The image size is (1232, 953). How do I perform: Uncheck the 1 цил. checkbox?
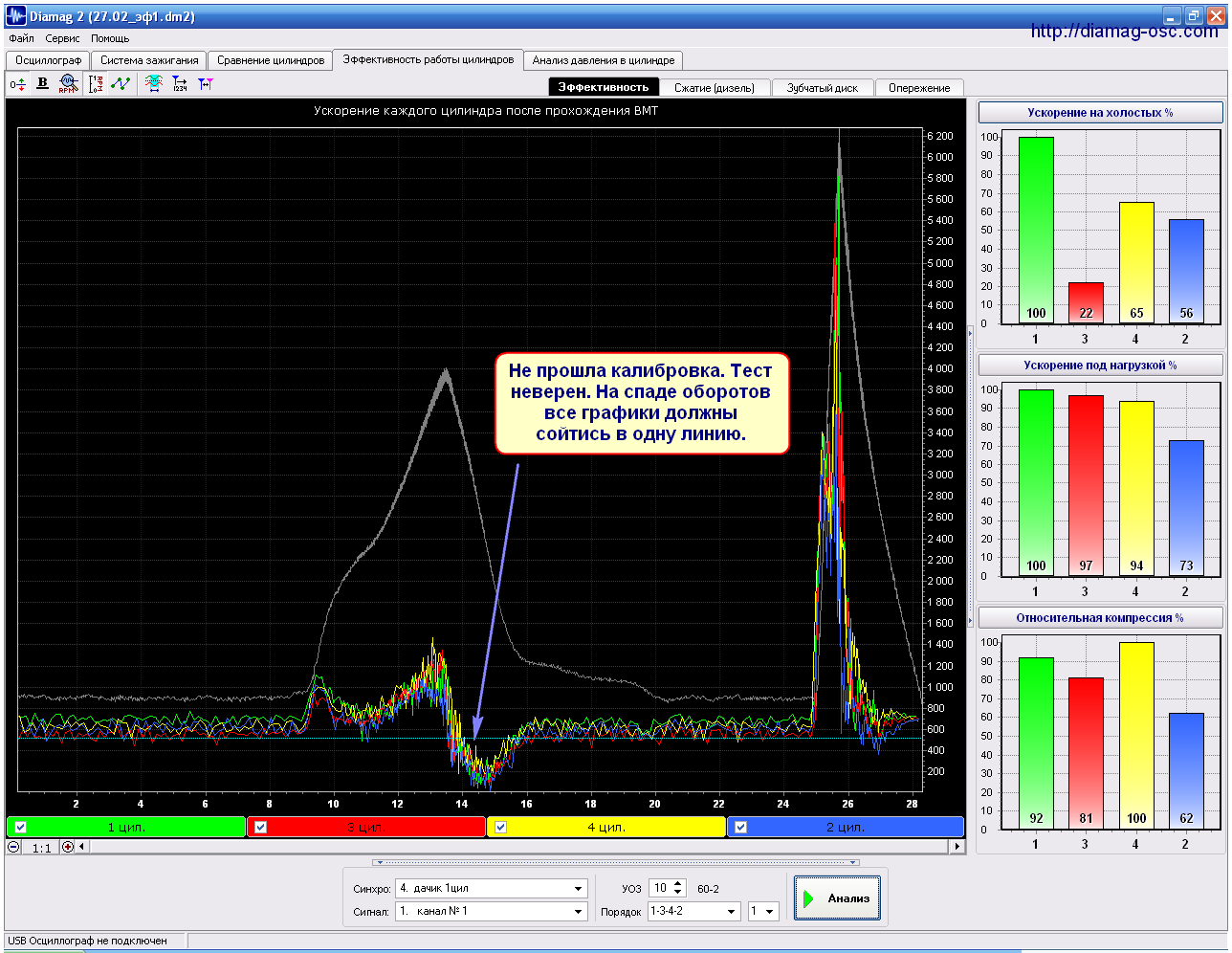tap(21, 827)
